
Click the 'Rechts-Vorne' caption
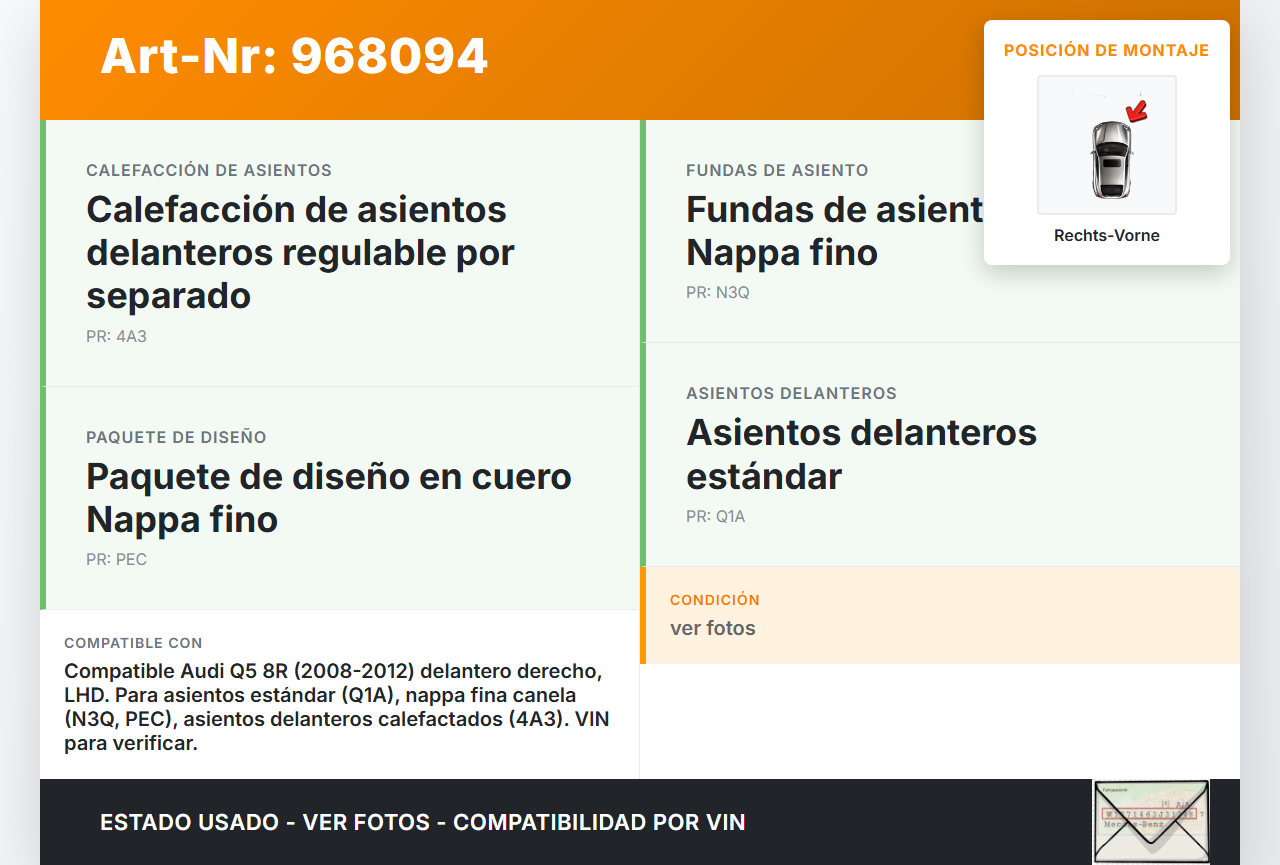point(1107,236)
